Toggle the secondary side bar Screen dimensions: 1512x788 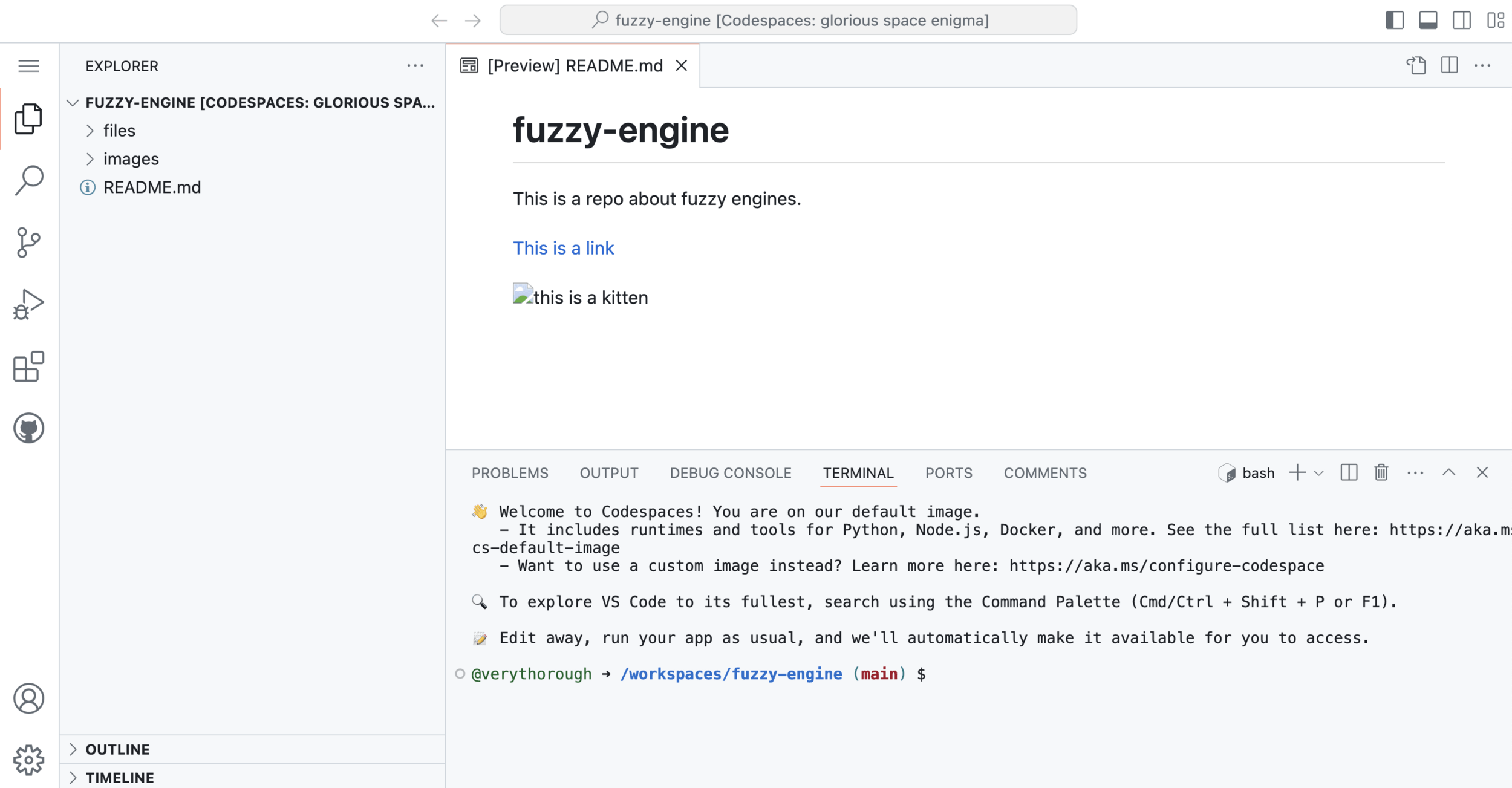click(x=1462, y=20)
